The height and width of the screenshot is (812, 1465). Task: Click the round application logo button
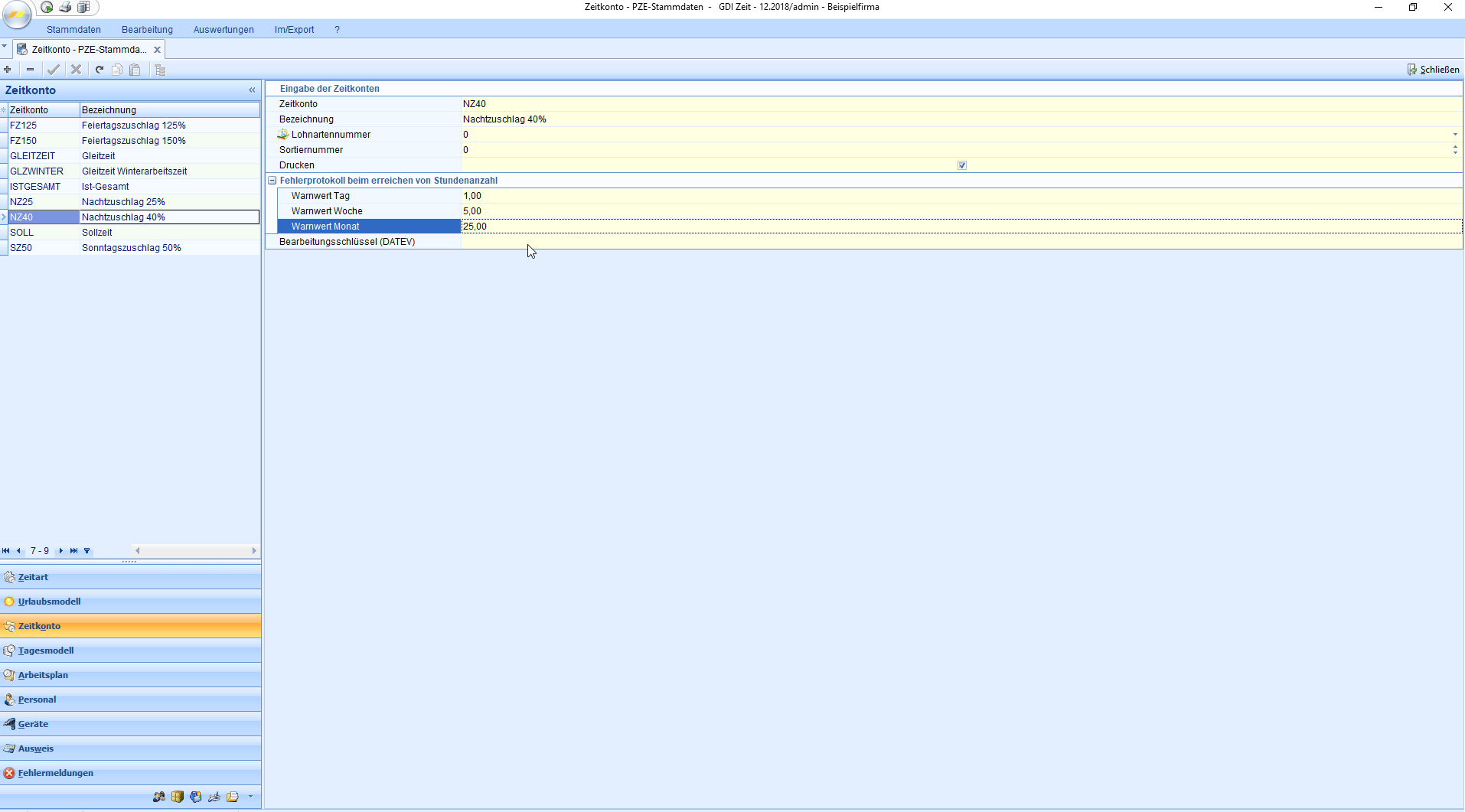coord(17,14)
